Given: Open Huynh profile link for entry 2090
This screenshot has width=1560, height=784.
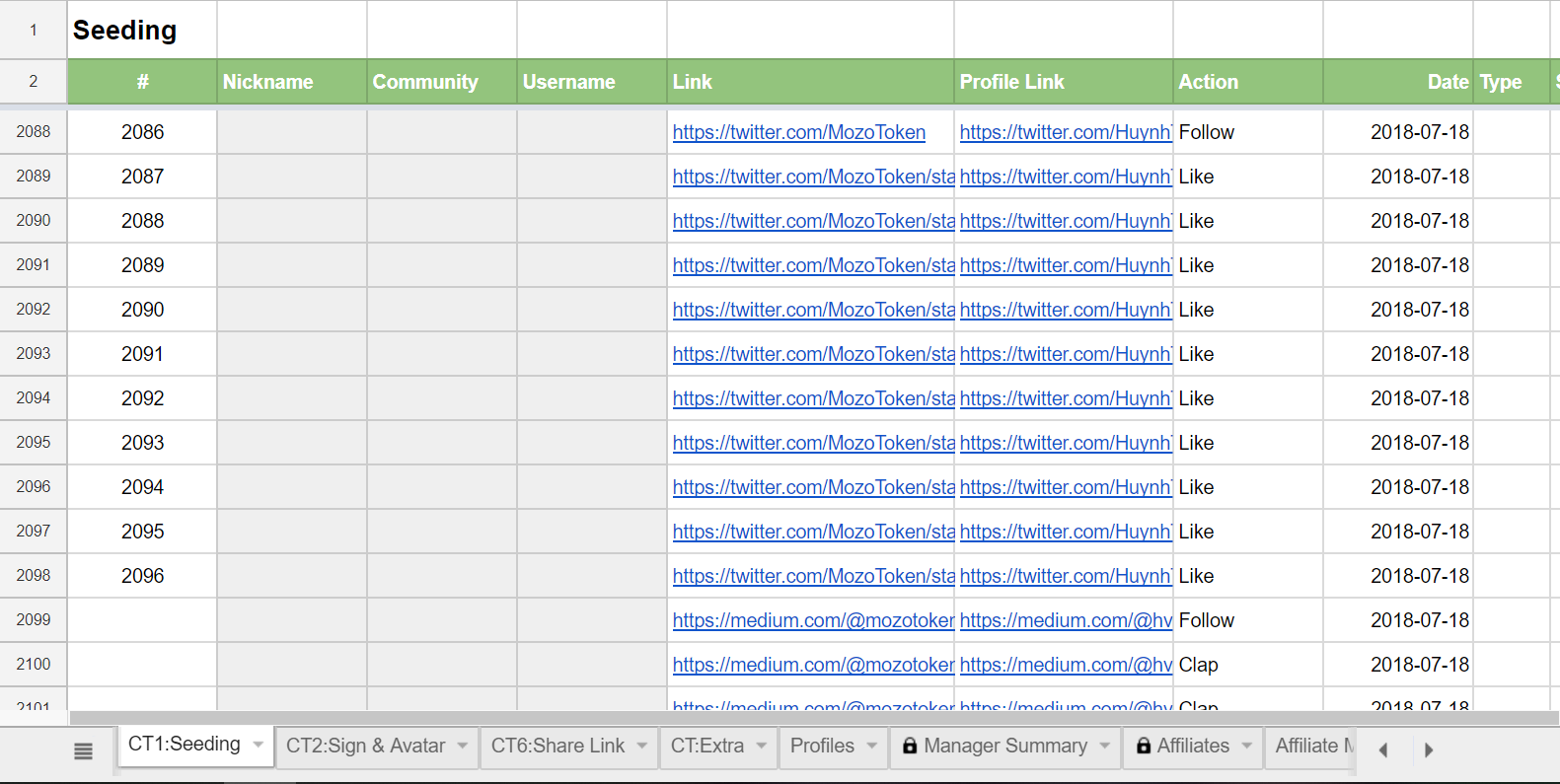Looking at the screenshot, I should pos(1066,310).
